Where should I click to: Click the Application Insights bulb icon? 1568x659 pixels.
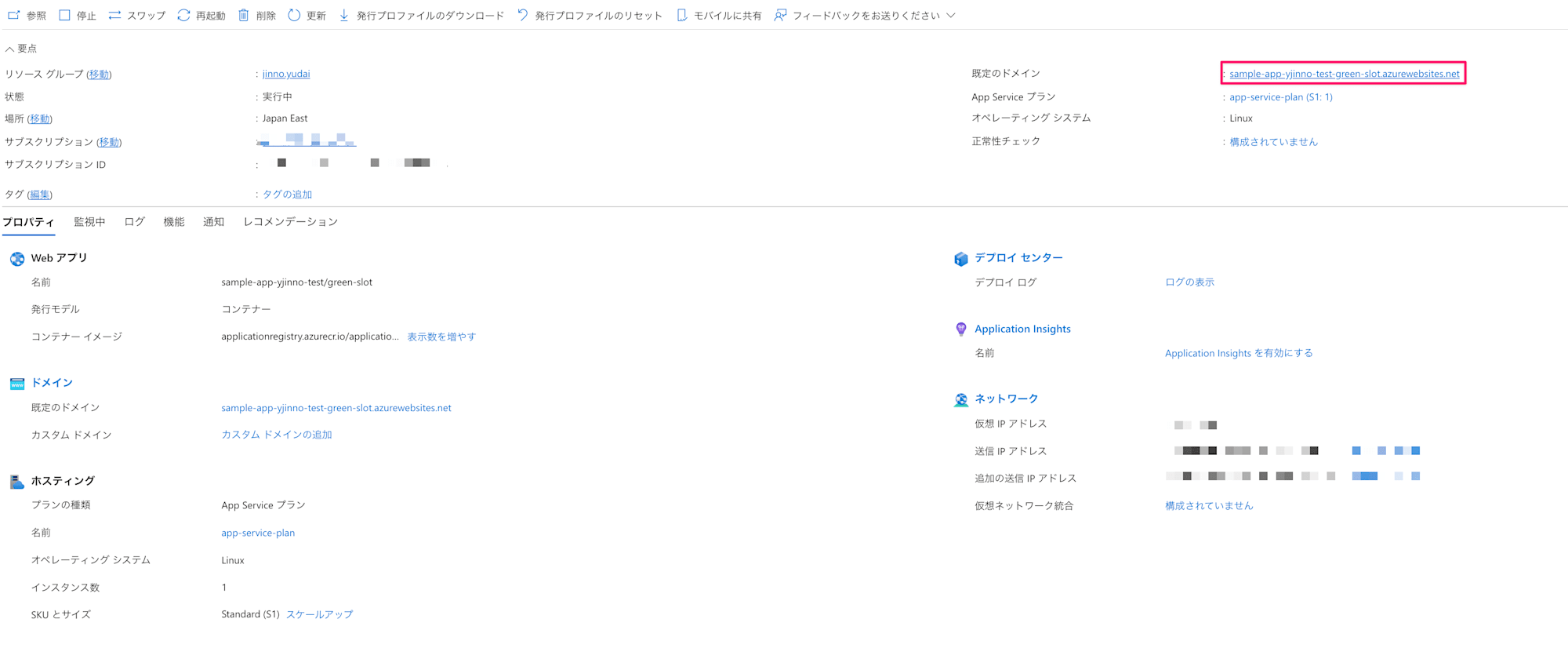click(x=961, y=329)
